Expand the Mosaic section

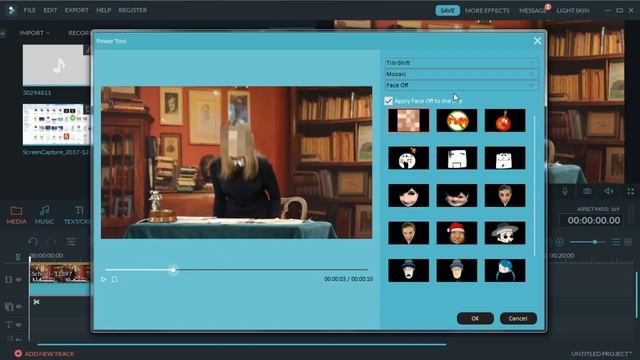461,74
